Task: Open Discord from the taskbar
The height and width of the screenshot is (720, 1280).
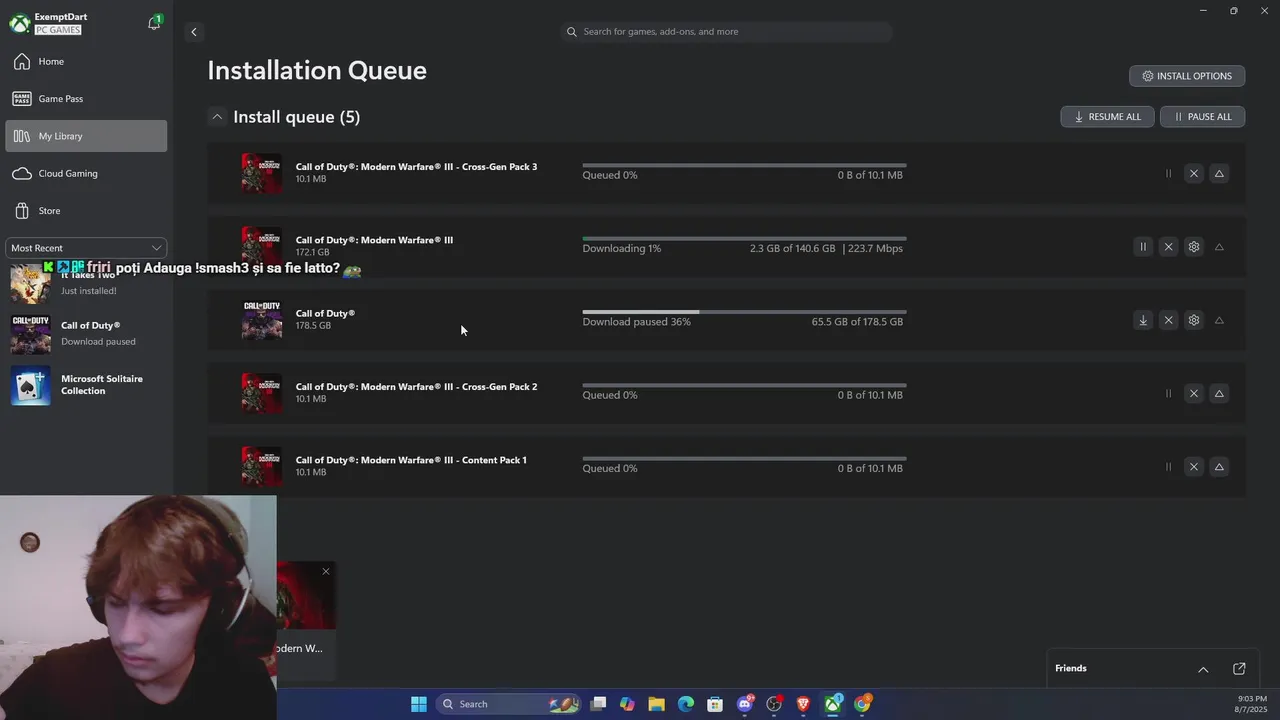Action: coord(745,704)
